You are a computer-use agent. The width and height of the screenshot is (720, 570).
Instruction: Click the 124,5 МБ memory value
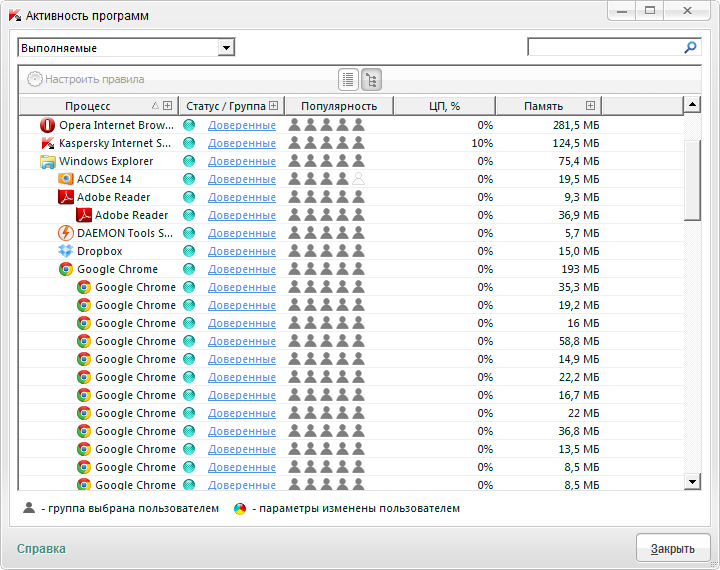(576, 143)
